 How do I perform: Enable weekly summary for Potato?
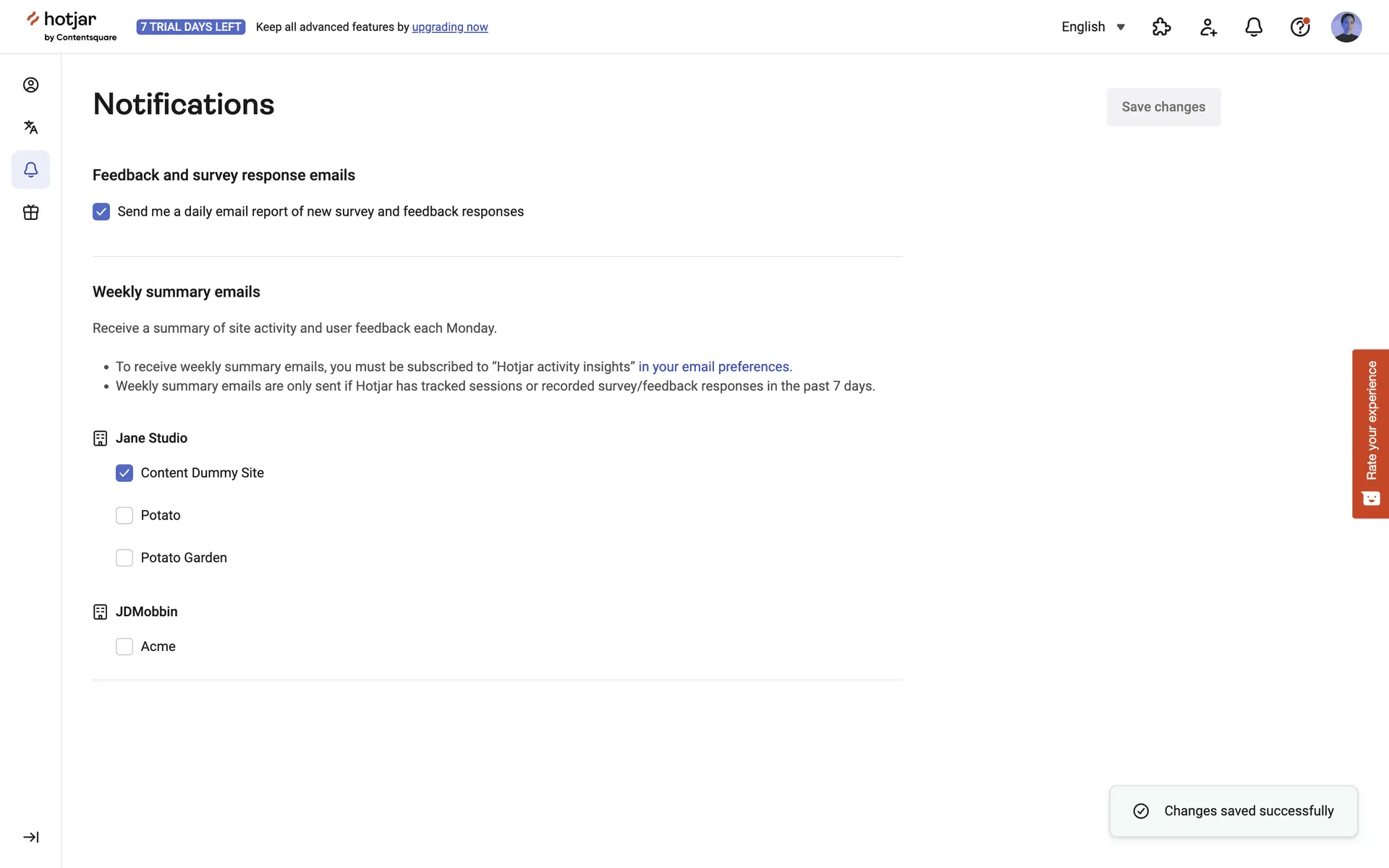[124, 516]
